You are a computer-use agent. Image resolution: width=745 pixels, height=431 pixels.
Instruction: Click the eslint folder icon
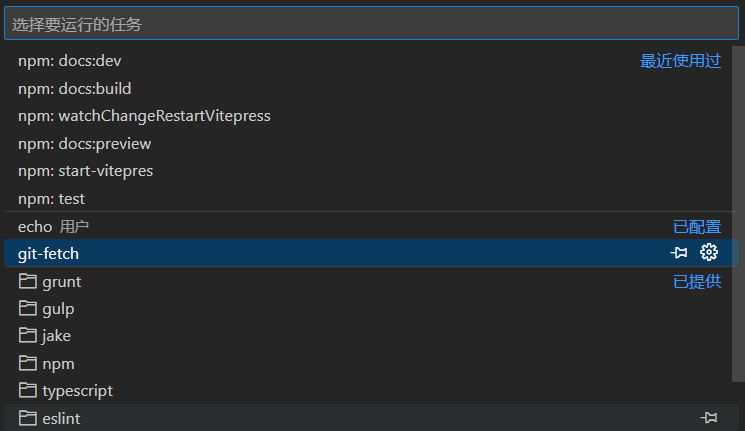[x=27, y=418]
